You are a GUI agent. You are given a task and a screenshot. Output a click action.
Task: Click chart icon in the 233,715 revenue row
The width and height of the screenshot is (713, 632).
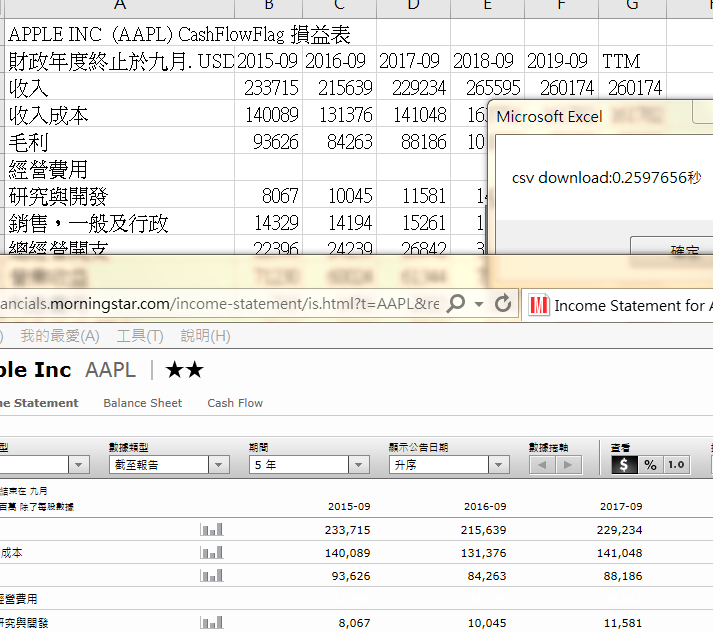click(211, 529)
